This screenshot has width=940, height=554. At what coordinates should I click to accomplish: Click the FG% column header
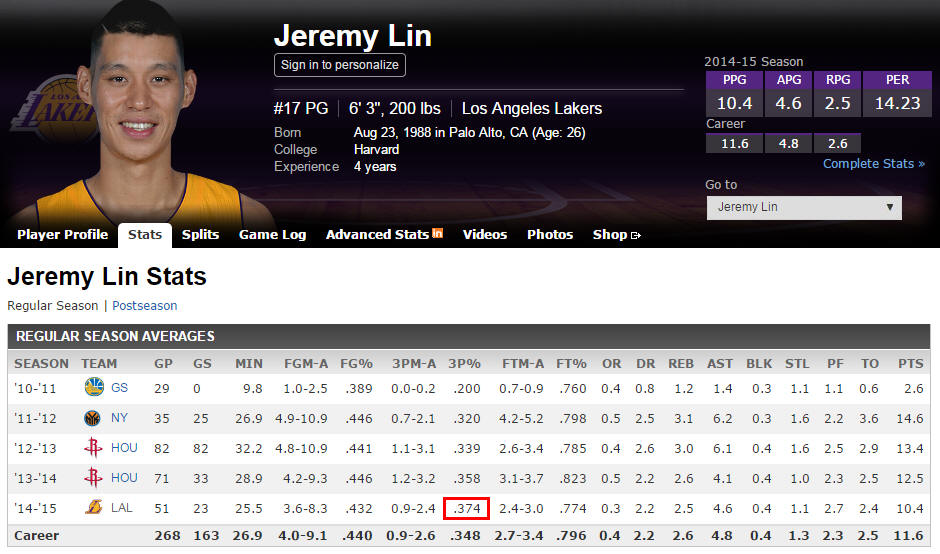click(x=356, y=363)
